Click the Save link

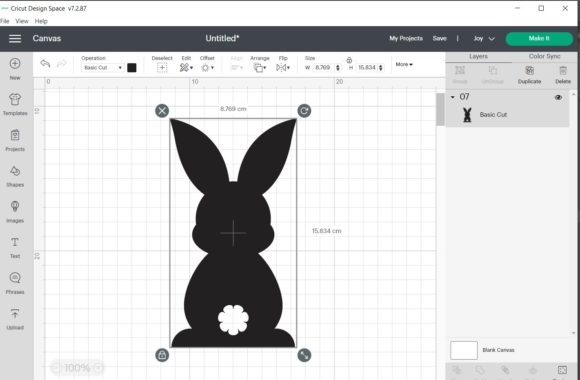pos(439,38)
